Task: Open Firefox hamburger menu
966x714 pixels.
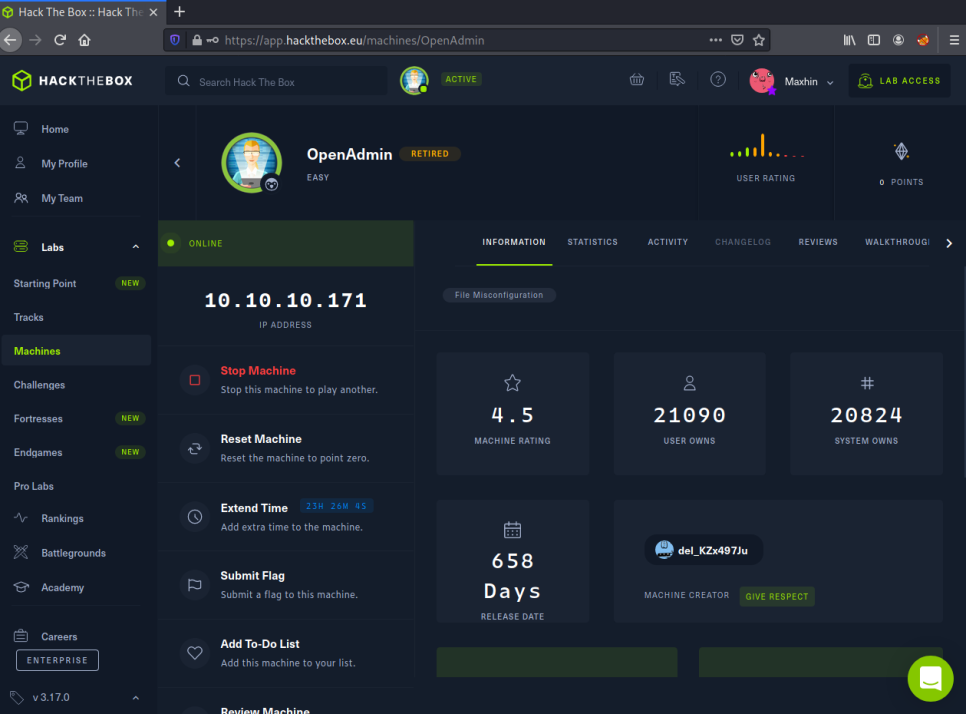Action: click(954, 40)
